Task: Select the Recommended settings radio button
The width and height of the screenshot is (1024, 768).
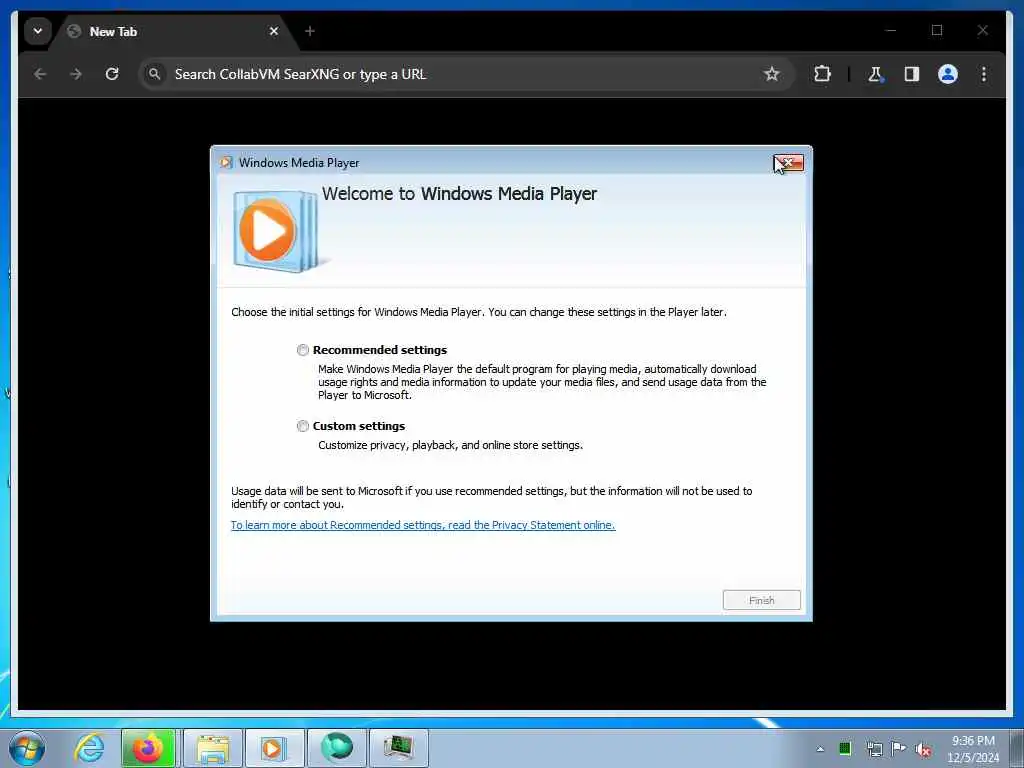Action: click(302, 350)
